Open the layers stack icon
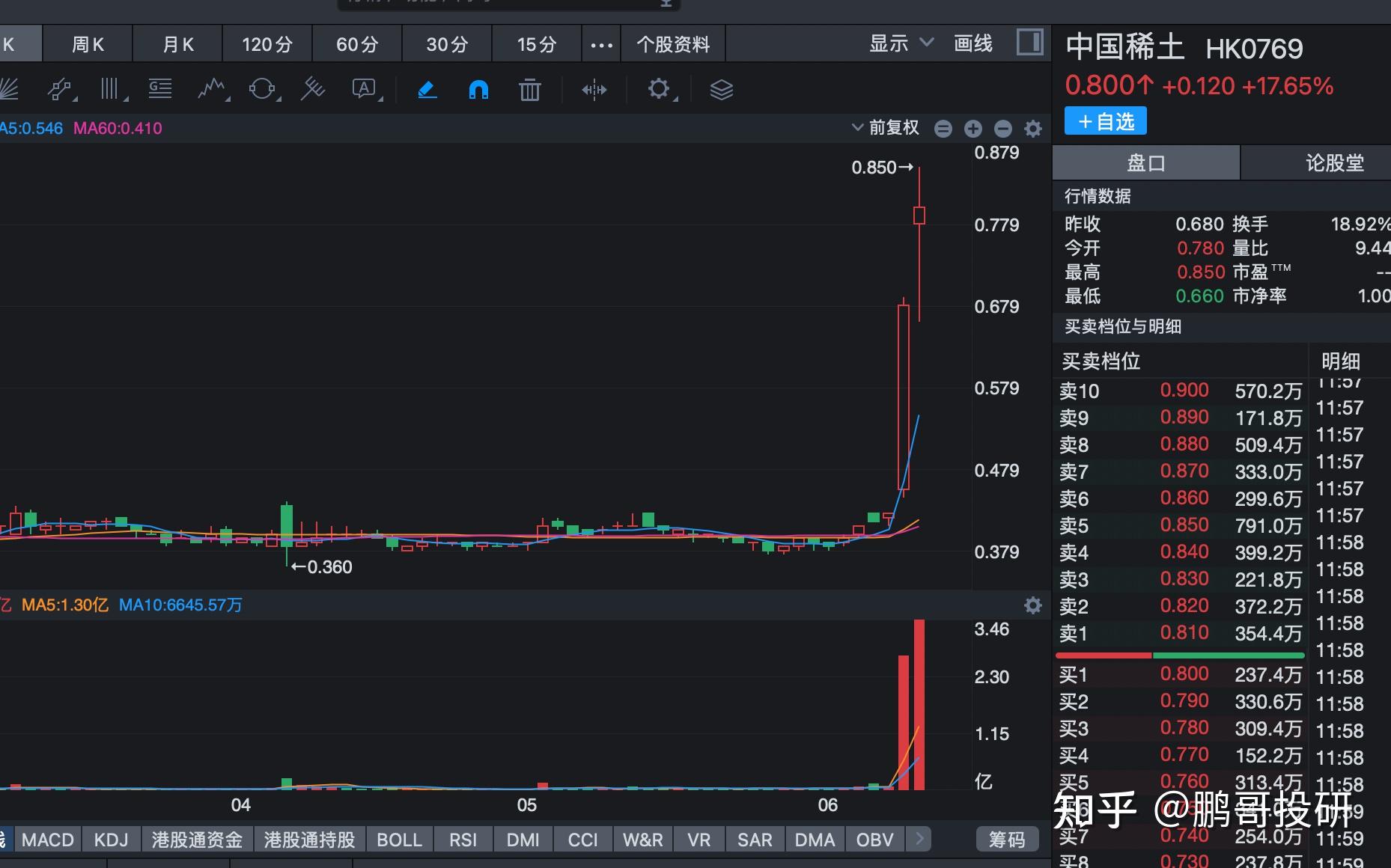 (x=721, y=90)
